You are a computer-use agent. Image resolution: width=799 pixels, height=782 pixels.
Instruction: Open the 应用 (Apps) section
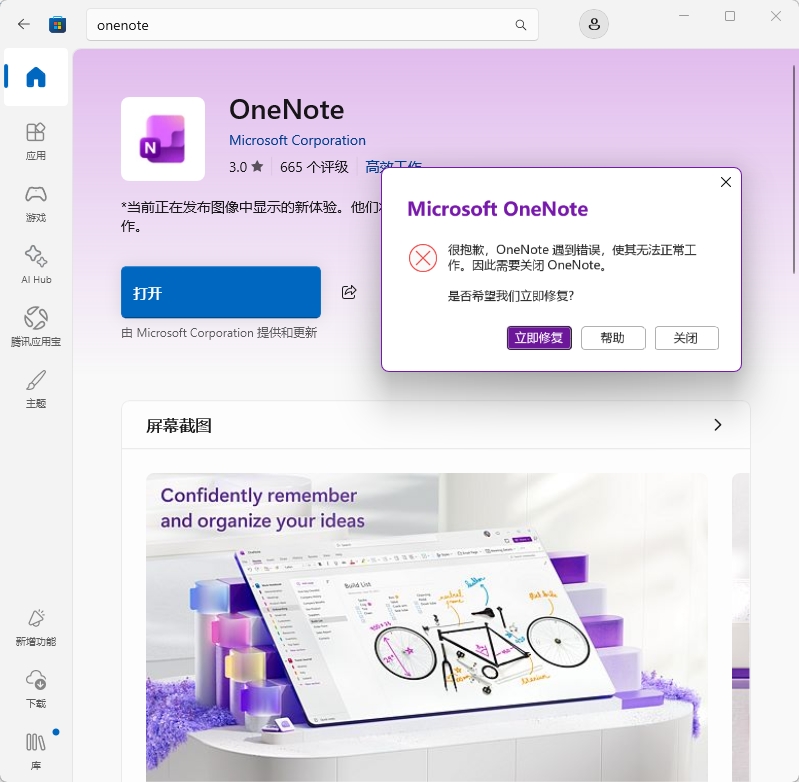tap(36, 141)
